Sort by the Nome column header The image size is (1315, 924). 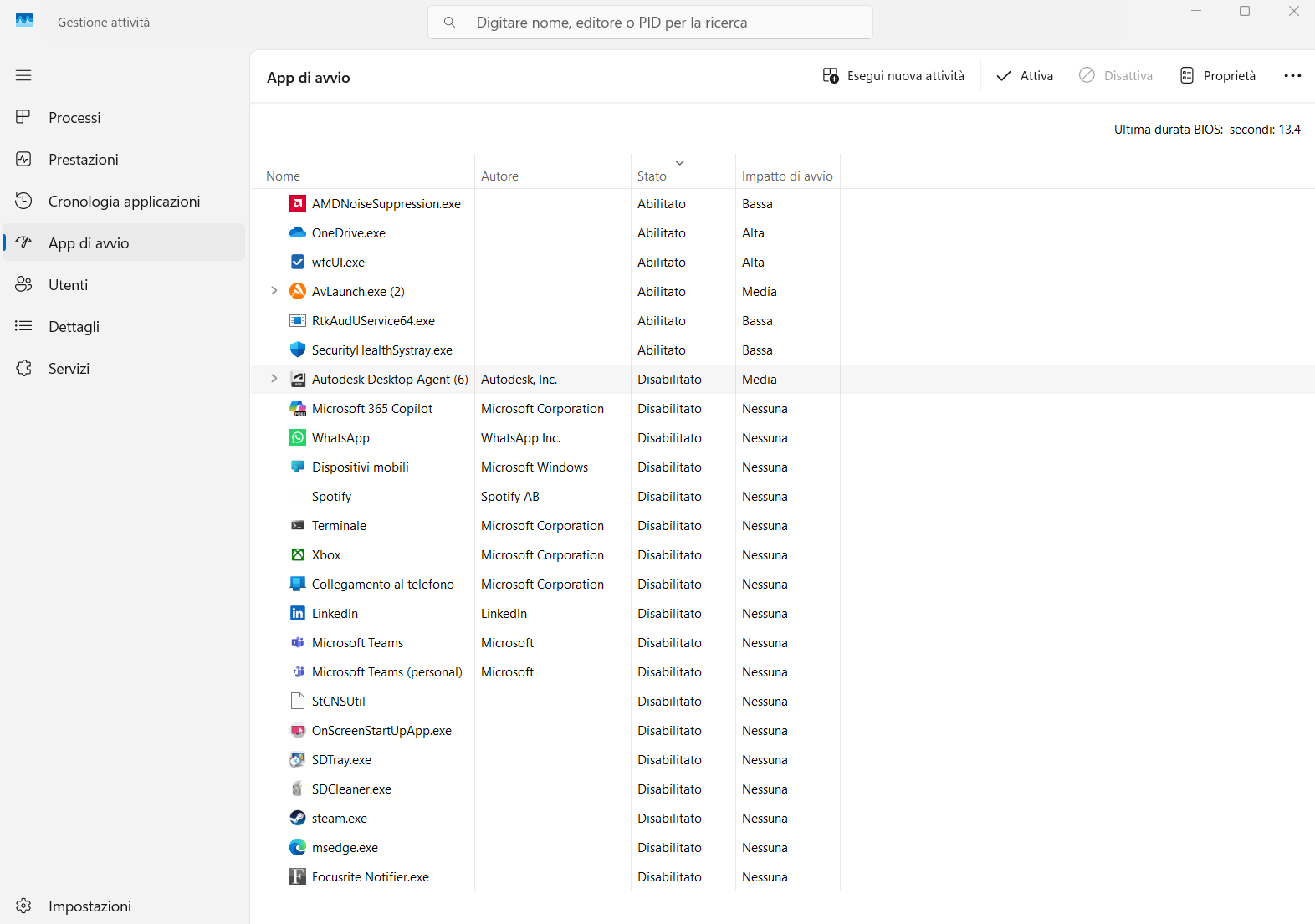tap(362, 171)
